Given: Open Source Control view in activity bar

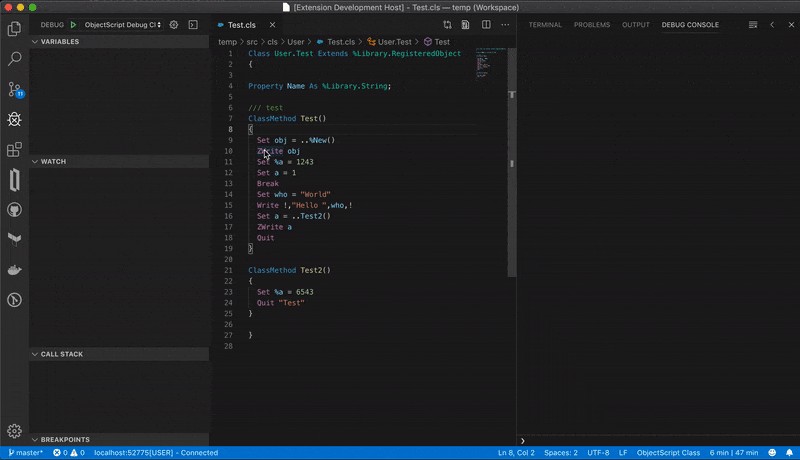Looking at the screenshot, I should [x=15, y=89].
